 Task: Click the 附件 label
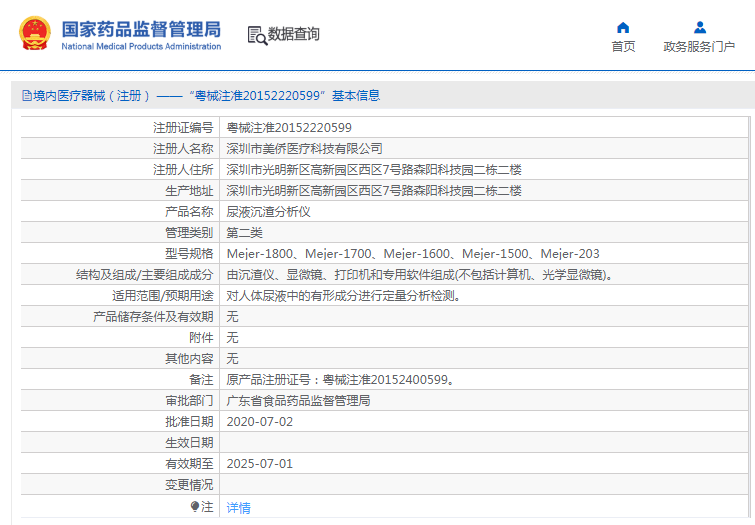pyautogui.click(x=201, y=338)
